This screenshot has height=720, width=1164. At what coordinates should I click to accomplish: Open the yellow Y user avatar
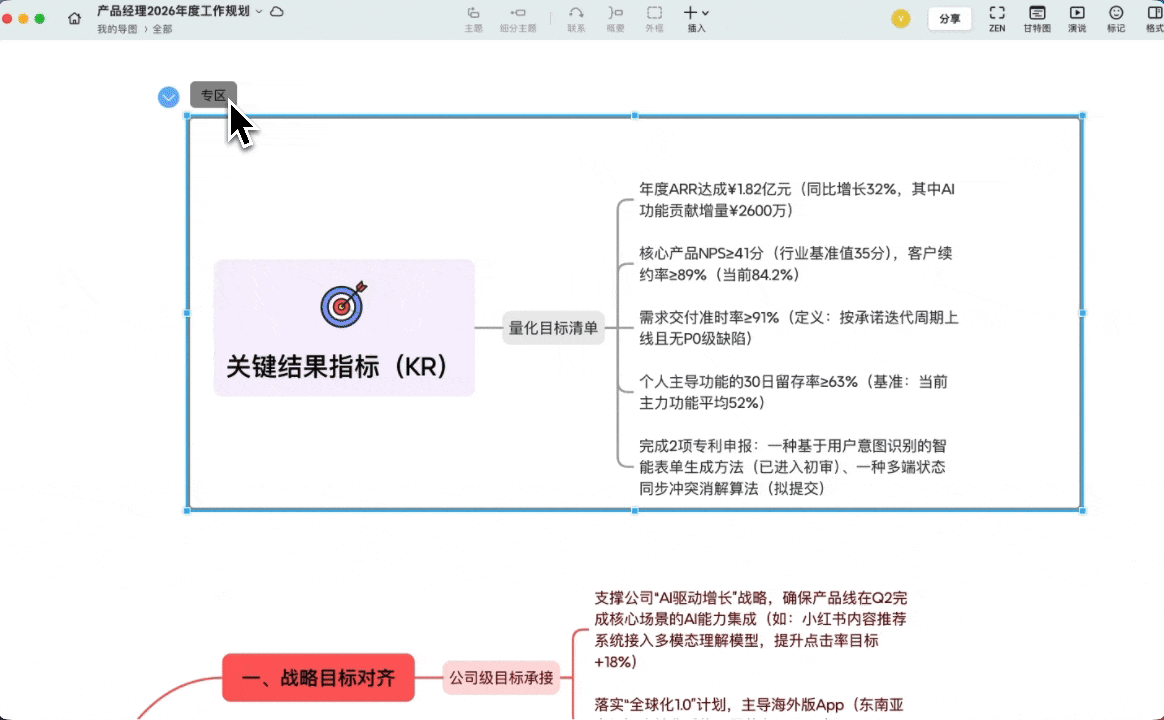tap(900, 18)
